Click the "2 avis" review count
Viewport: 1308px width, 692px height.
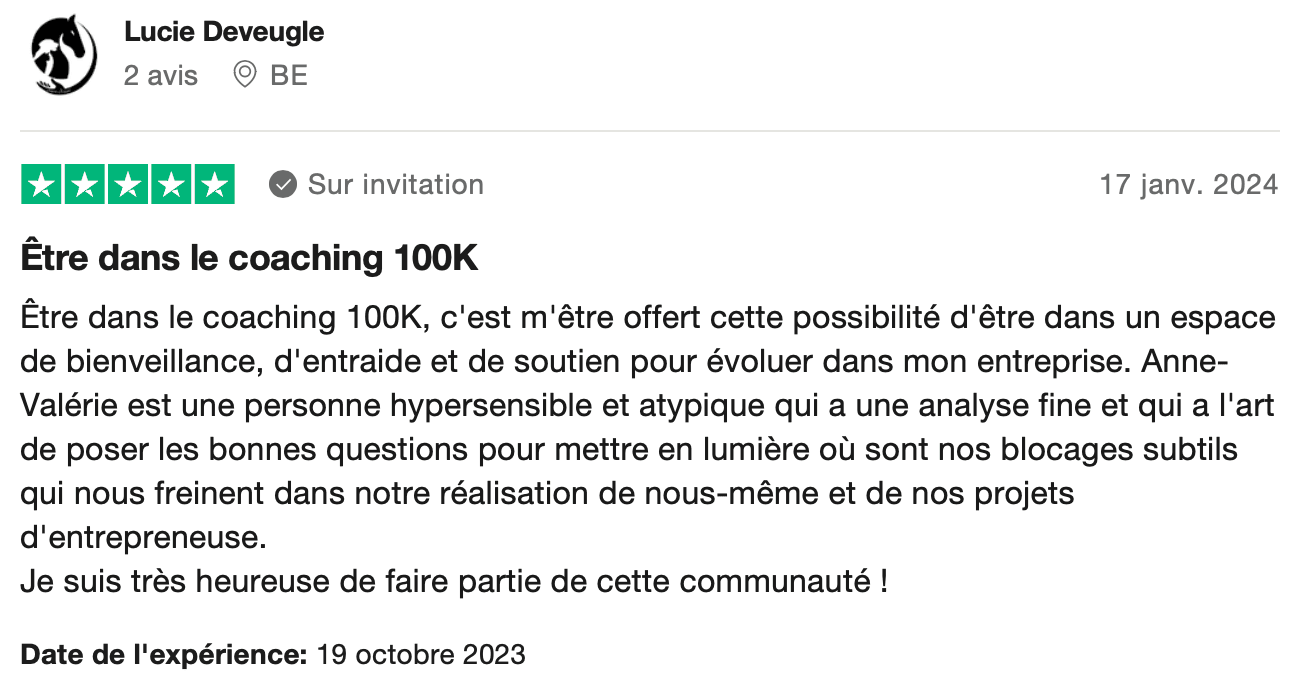coord(161,75)
